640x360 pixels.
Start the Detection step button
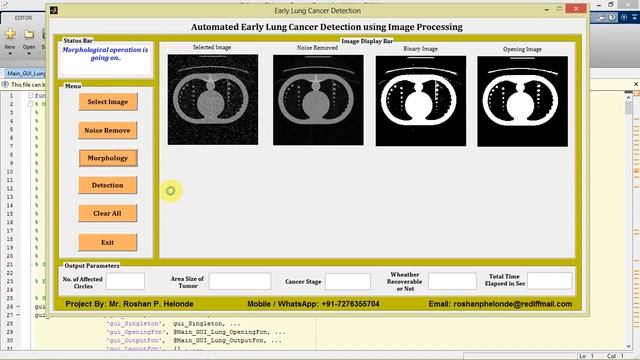(x=108, y=185)
